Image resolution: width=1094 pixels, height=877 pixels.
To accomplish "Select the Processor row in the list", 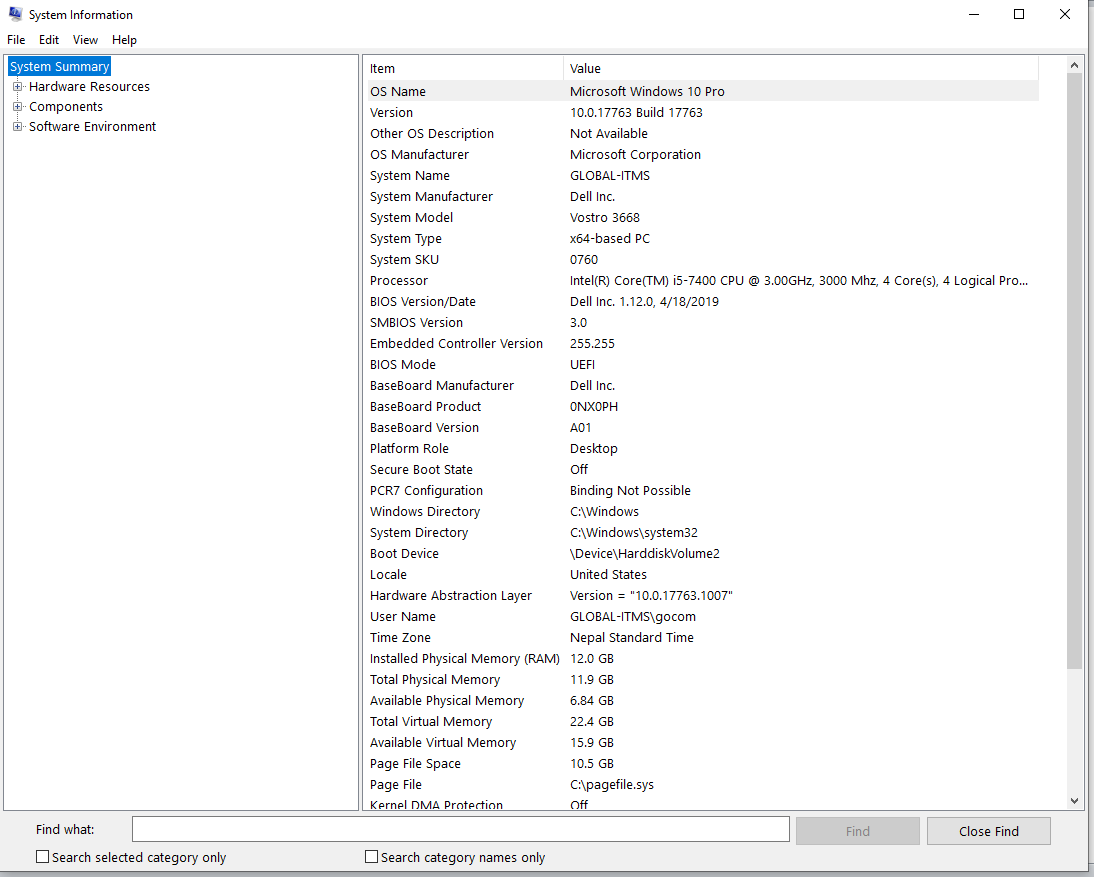I will click(700, 281).
